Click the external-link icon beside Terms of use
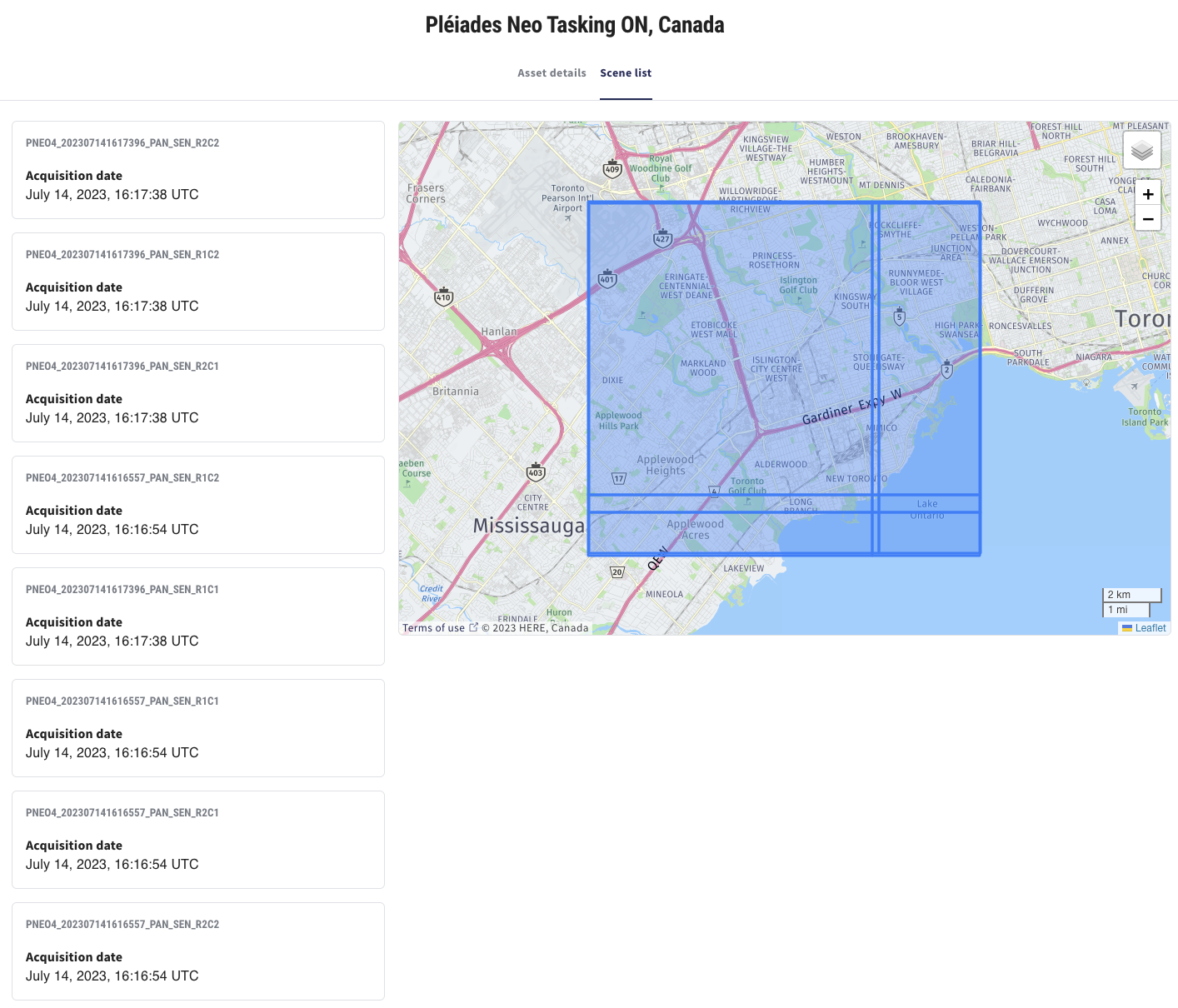 pos(475,626)
